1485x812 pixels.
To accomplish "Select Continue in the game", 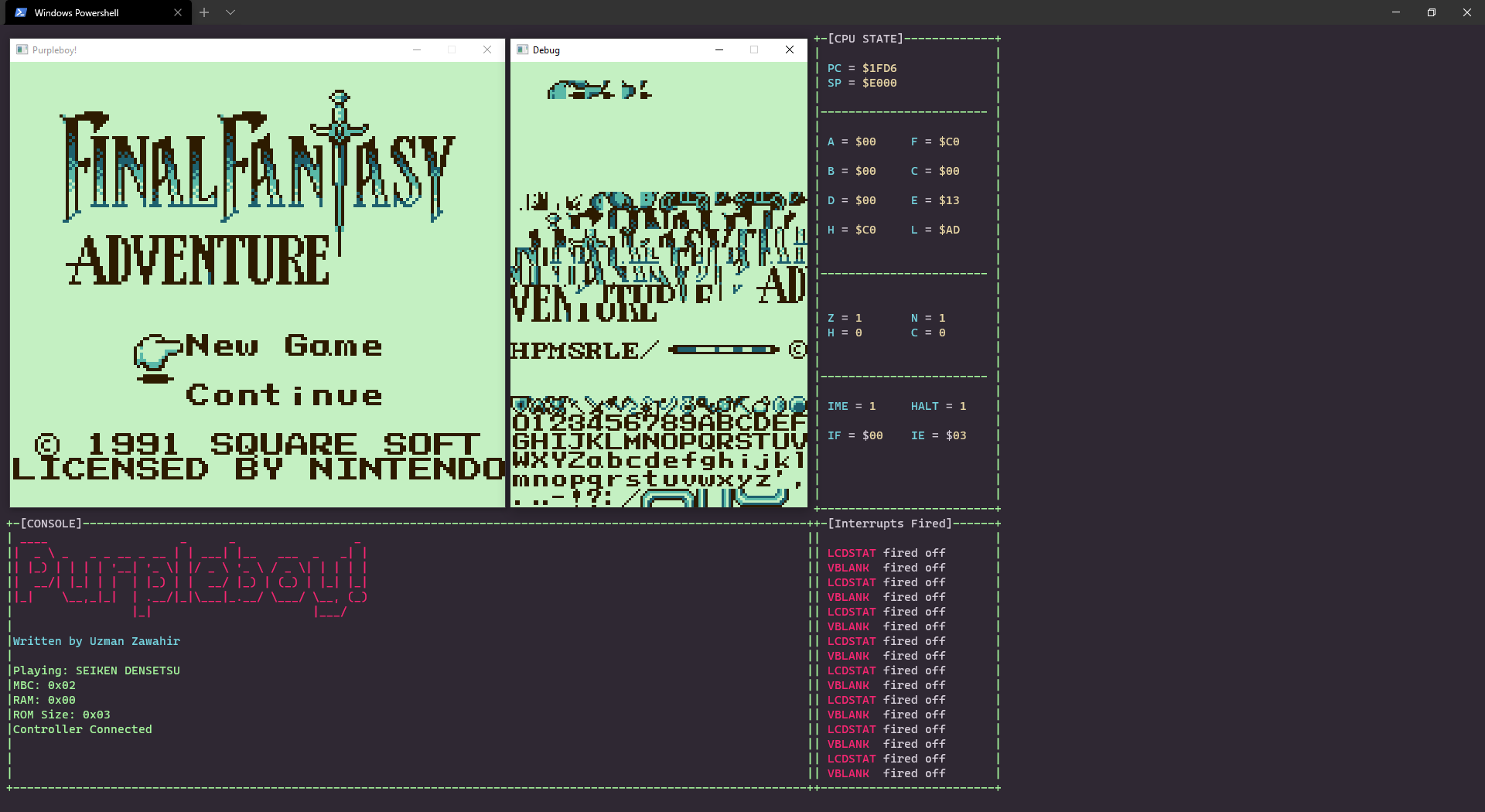I will [284, 395].
